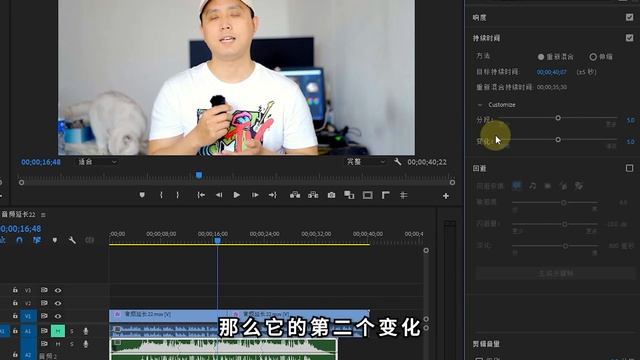Step back one frame
This screenshot has height=360, width=640.
(219, 195)
